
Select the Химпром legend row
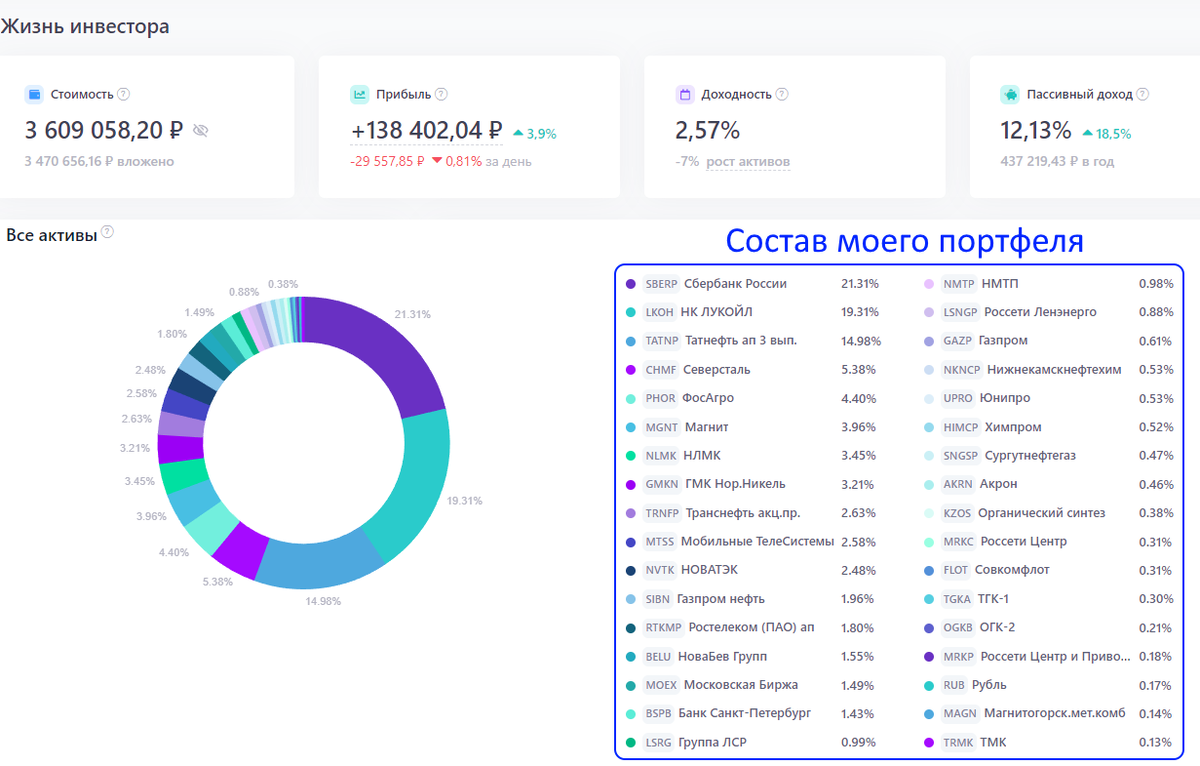point(1049,427)
